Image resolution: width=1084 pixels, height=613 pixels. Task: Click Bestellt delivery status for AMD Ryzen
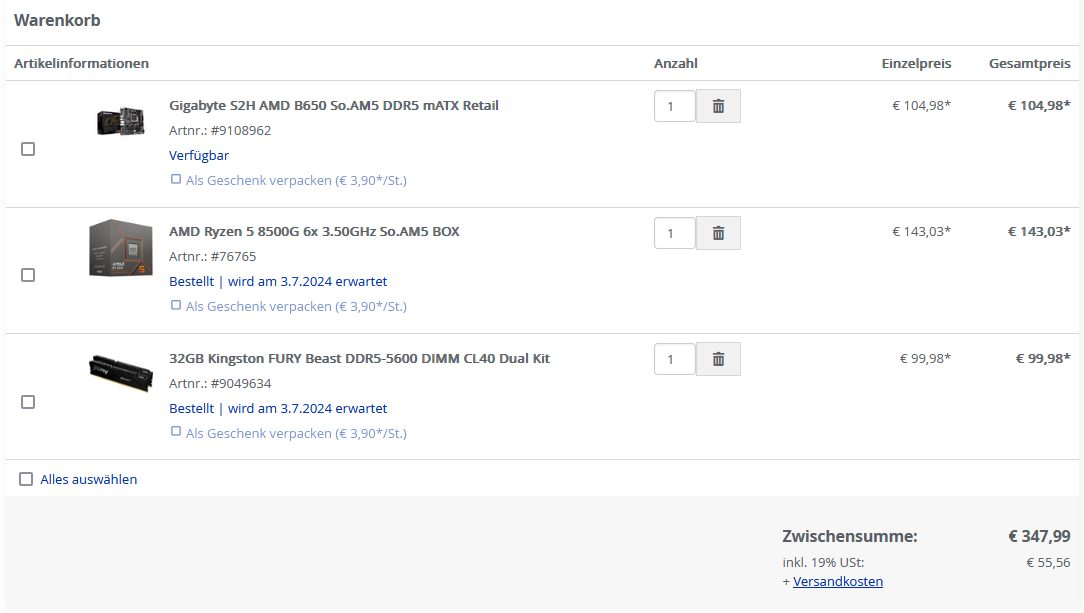point(278,281)
